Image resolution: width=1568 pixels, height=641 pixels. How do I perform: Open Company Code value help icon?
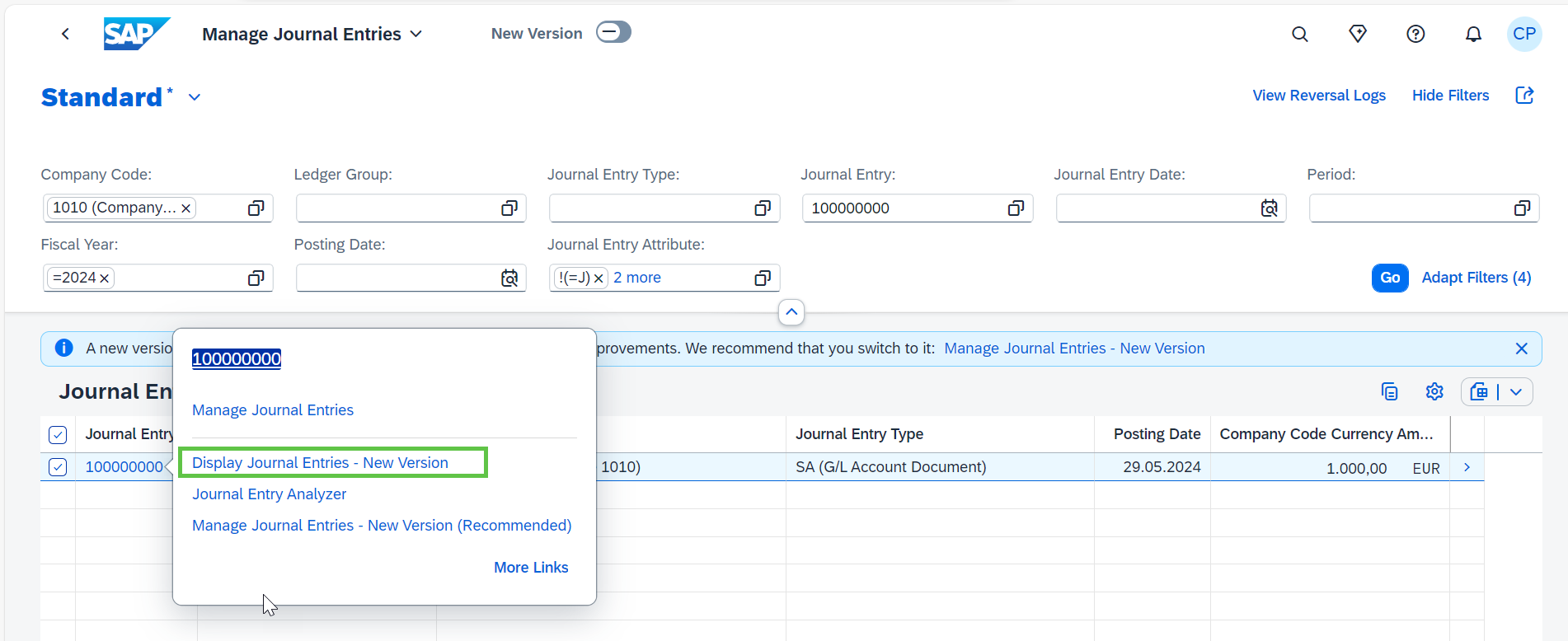256,208
